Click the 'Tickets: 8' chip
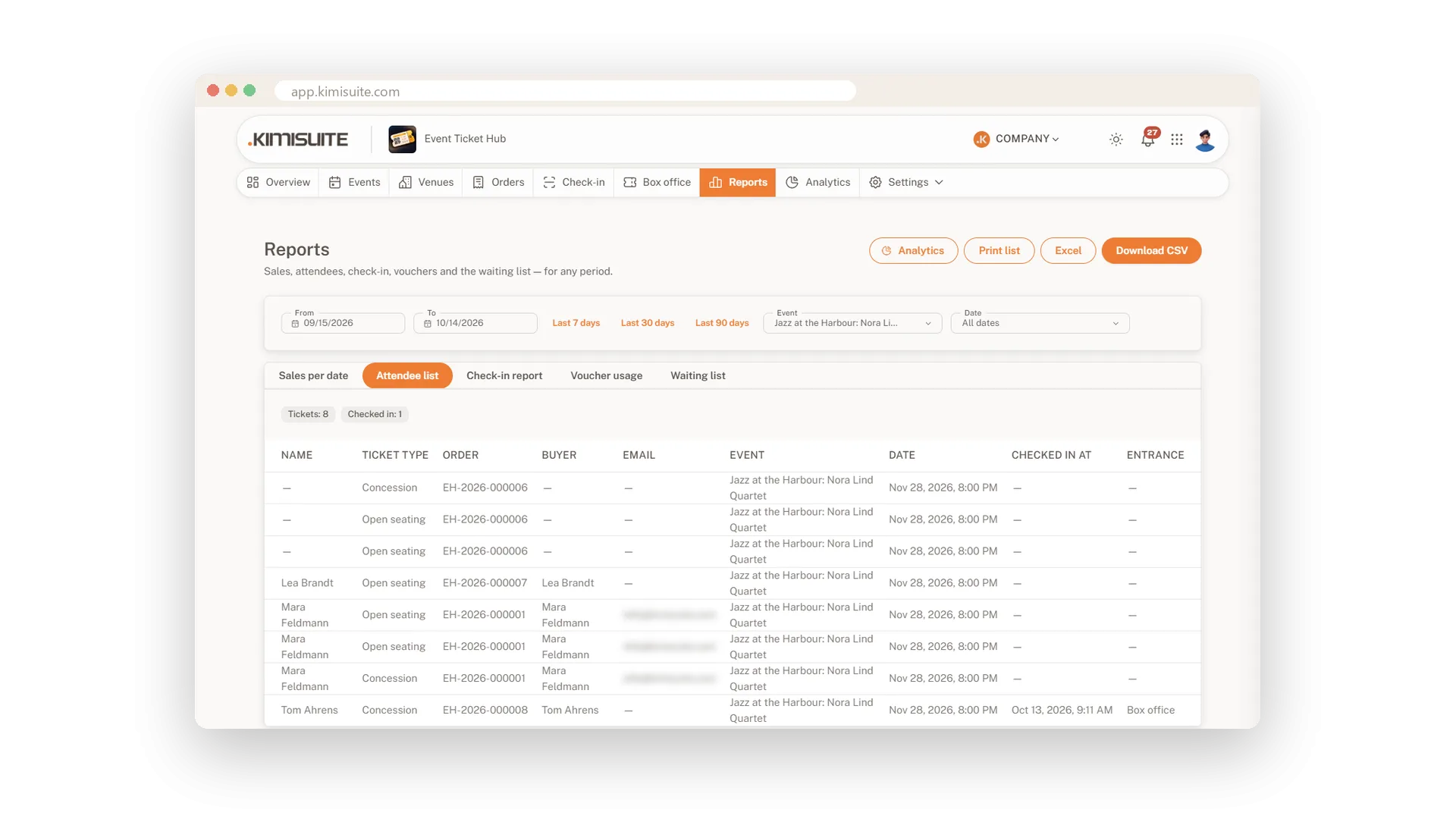The height and width of the screenshot is (819, 1456). click(308, 415)
